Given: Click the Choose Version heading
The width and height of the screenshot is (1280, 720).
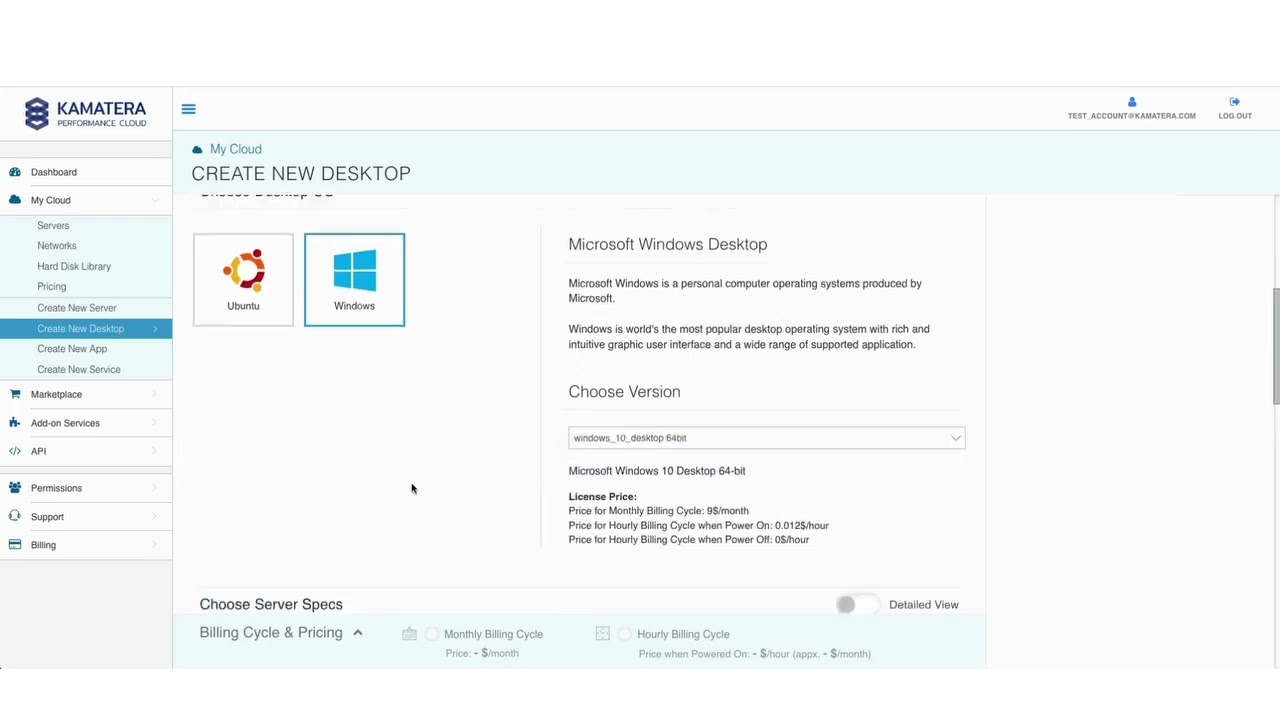Looking at the screenshot, I should 624,392.
